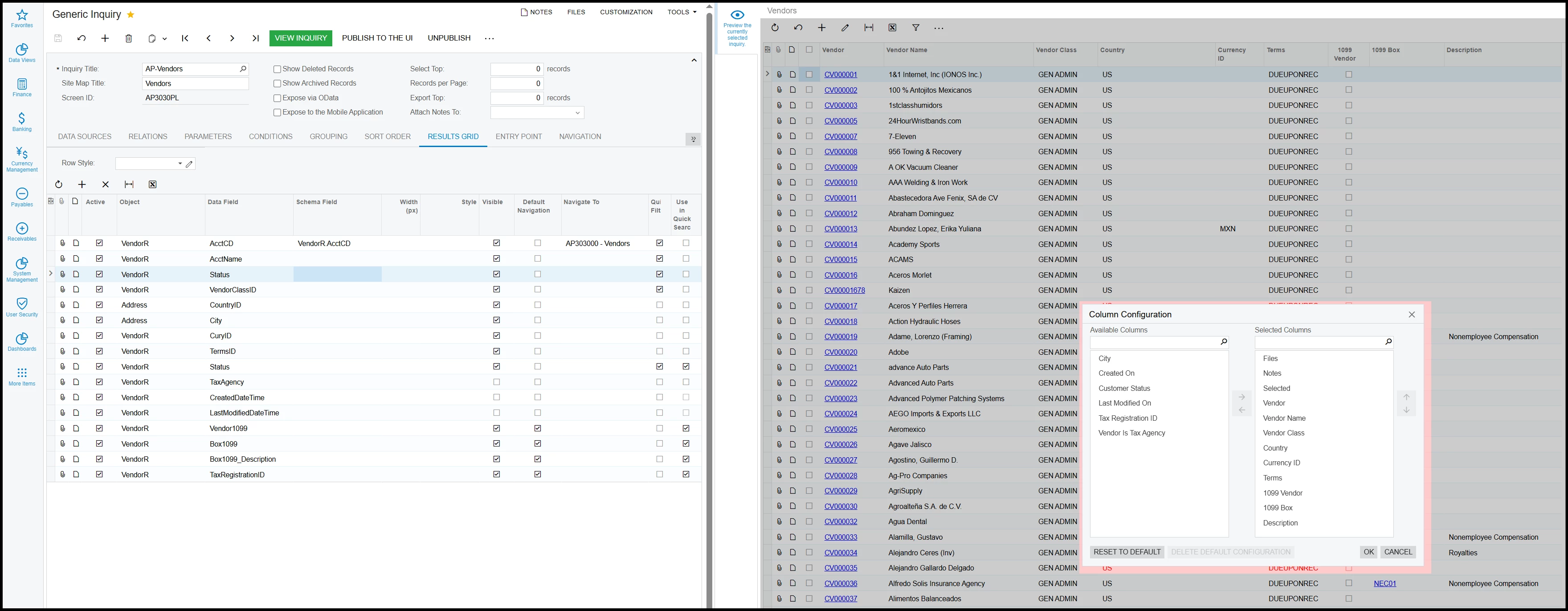This screenshot has height=611, width=1568.
Task: Click RESET TO DEFAULT in Column Configuration
Action: click(x=1127, y=552)
